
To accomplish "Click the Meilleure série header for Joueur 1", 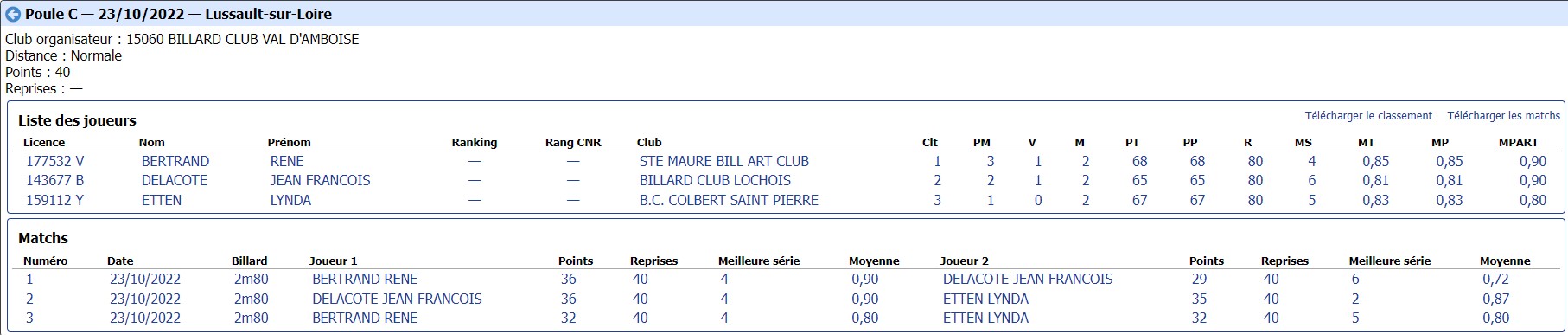I will [x=759, y=261].
